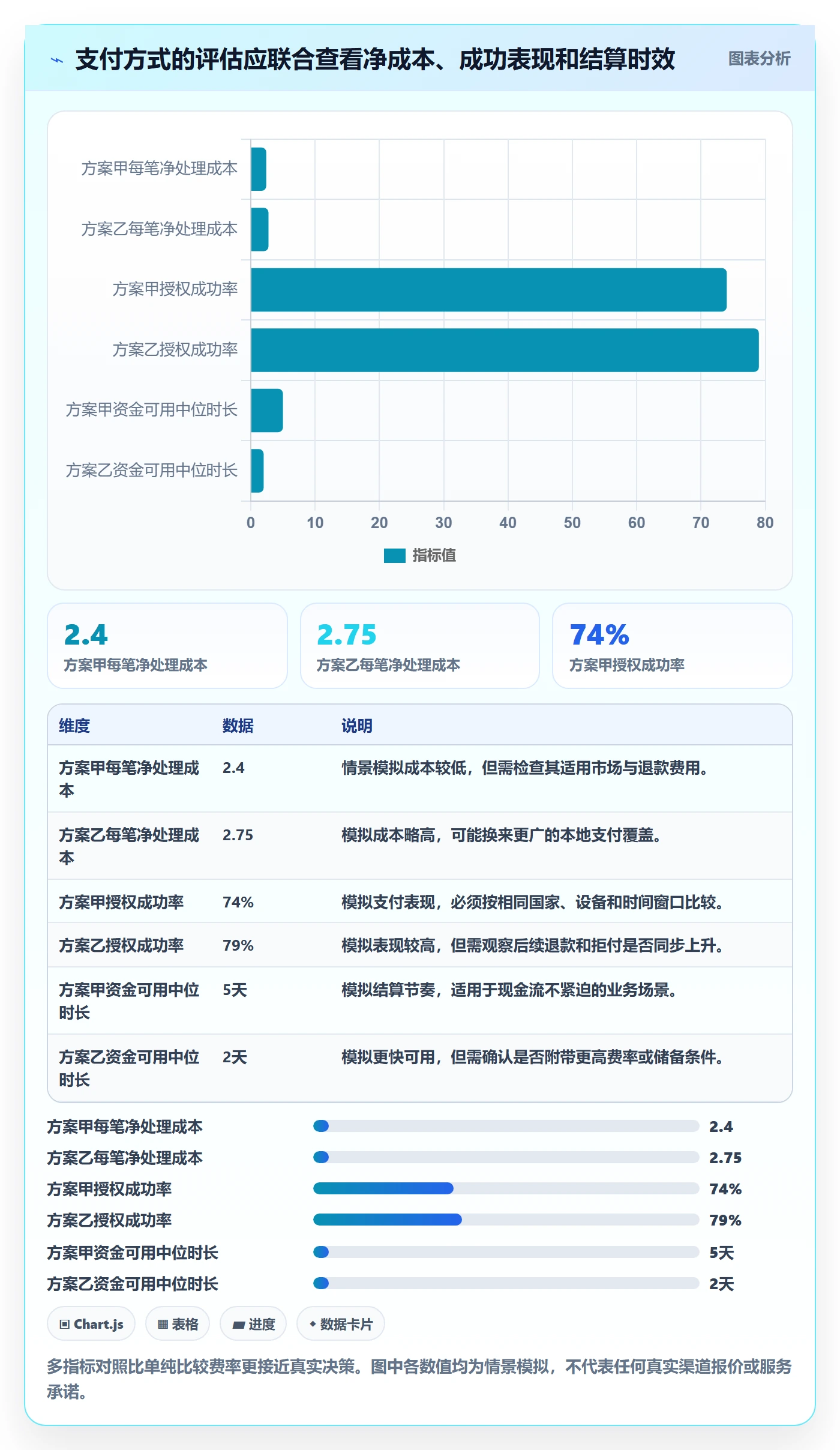This screenshot has width=840, height=1450.
Task: Click the 进度 tag
Action: tap(253, 1323)
